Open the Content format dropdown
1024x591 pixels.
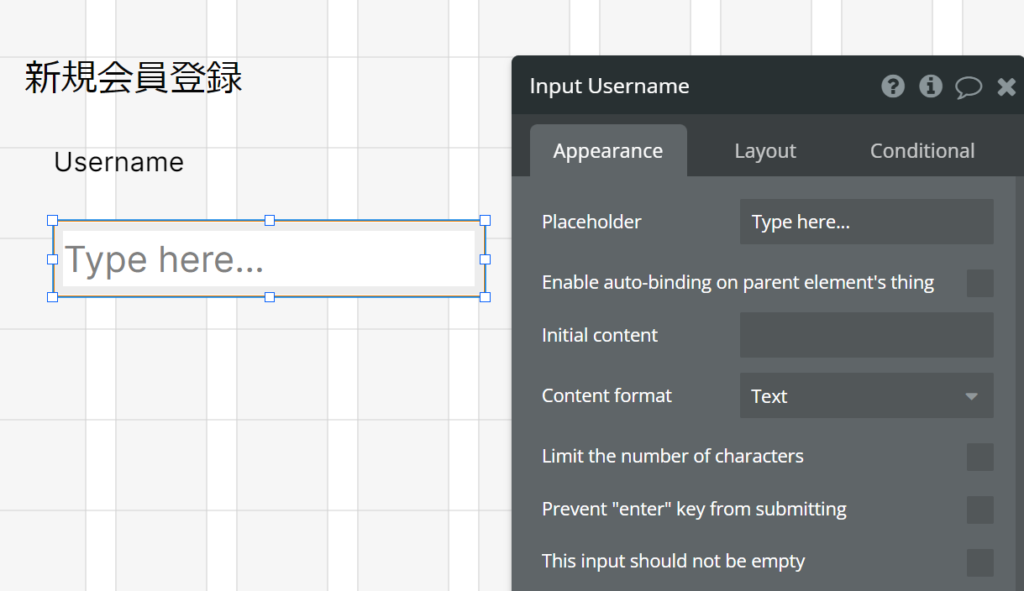[866, 396]
